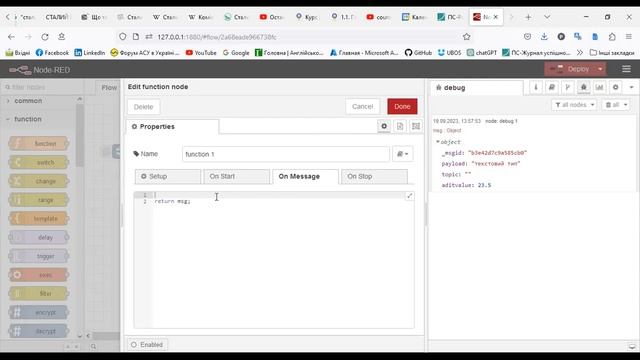Image resolution: width=640 pixels, height=360 pixels.
Task: Switch to the On Start tab
Action: click(x=236, y=176)
